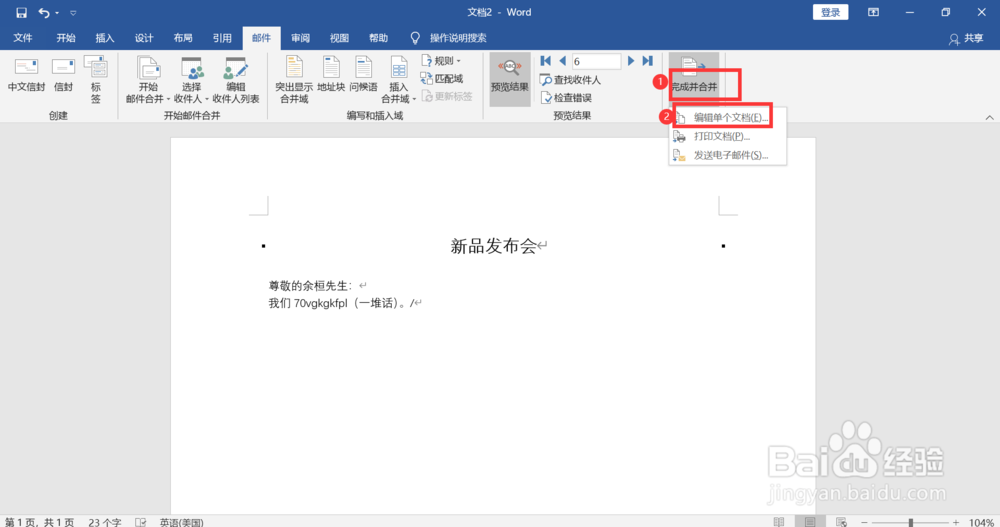Image resolution: width=1000 pixels, height=527 pixels.
Task: Switch to Read Mode view icon
Action: click(x=779, y=522)
